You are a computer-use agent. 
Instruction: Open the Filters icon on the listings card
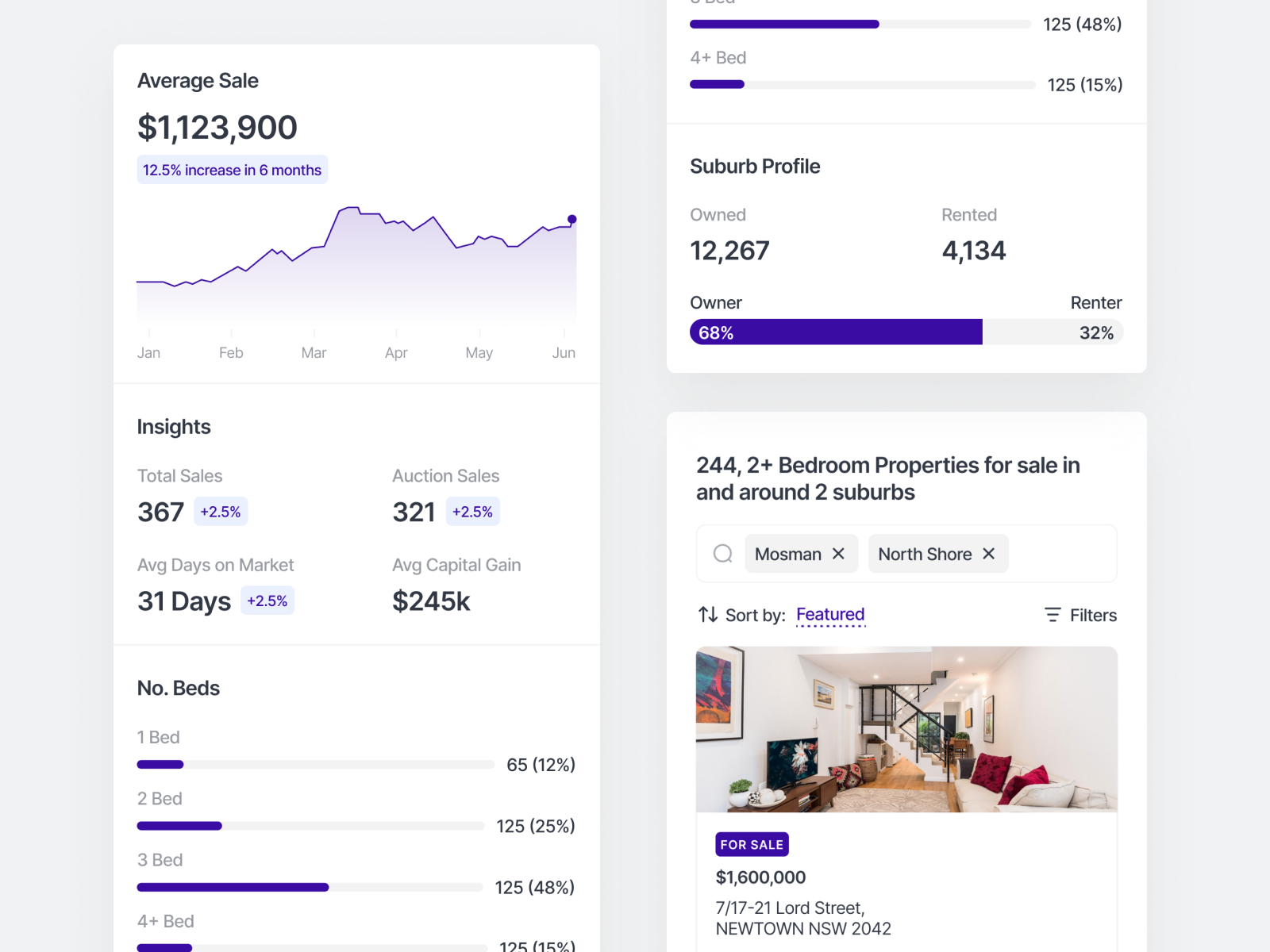click(1053, 615)
